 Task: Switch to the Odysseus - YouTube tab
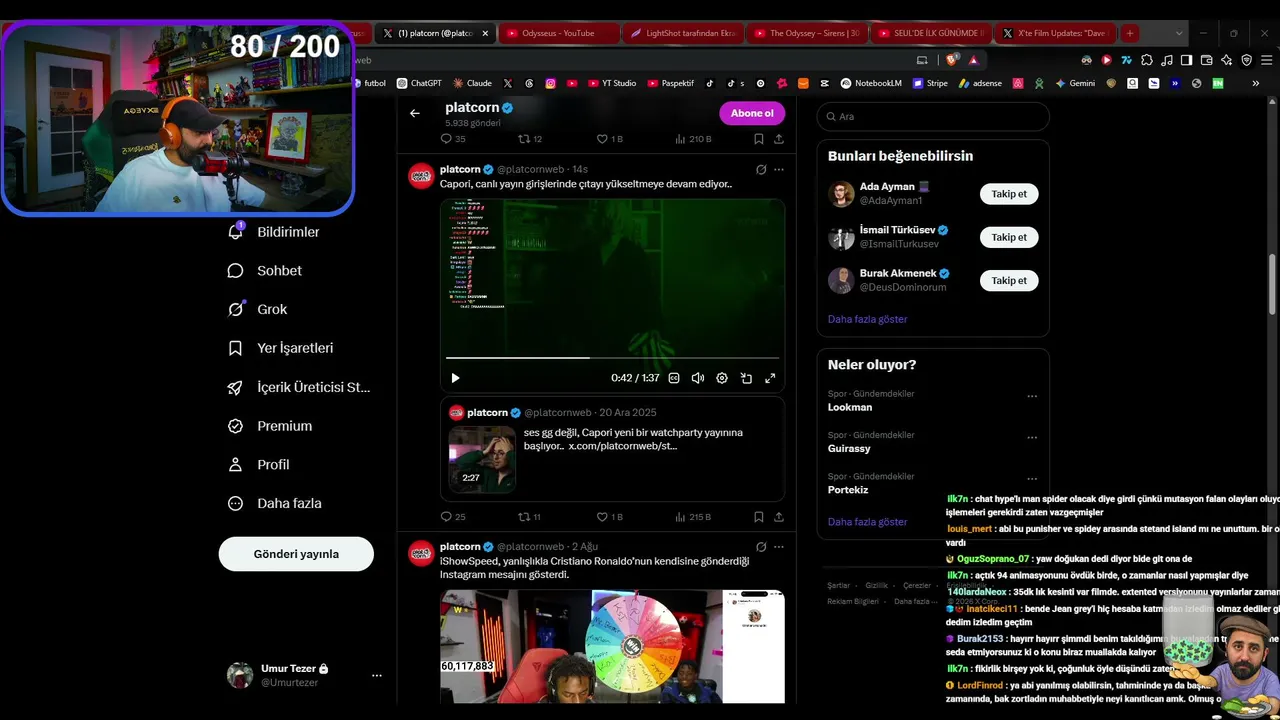558,33
